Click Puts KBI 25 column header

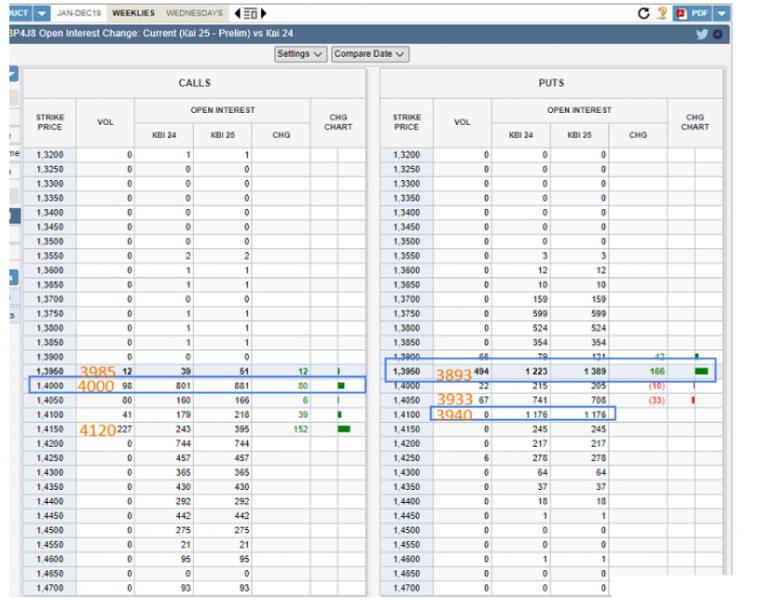click(580, 135)
